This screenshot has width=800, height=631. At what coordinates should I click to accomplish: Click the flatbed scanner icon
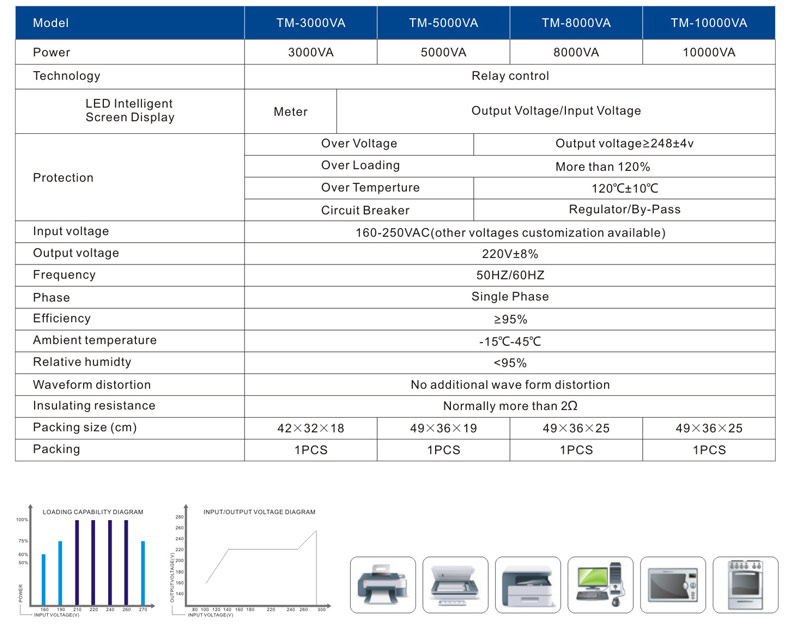(x=456, y=585)
